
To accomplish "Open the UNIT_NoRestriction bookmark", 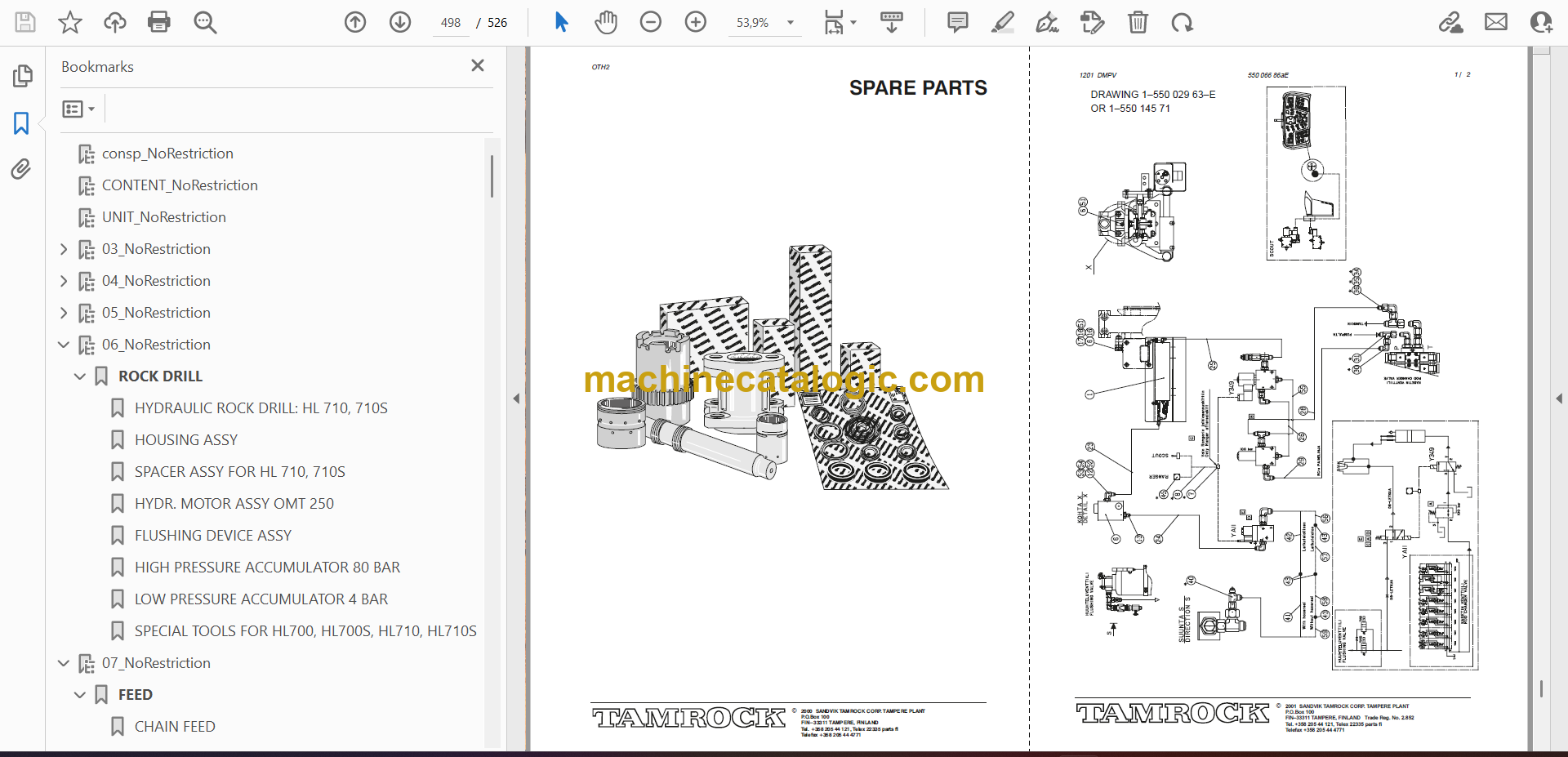I will pos(164,217).
